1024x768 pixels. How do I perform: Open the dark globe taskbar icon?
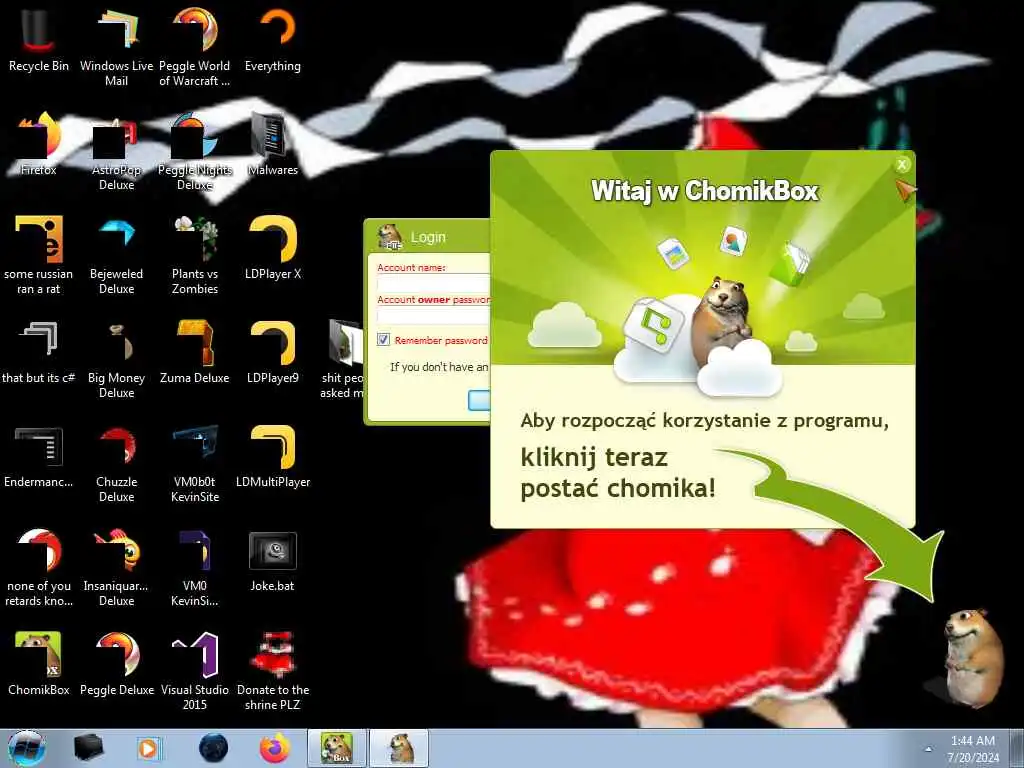pyautogui.click(x=213, y=748)
